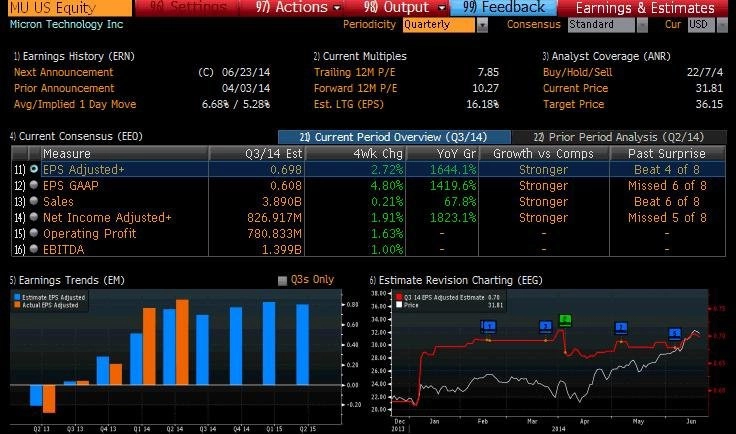Open Current Consensus (EEO) link
Viewport: 736px width, 434px height.
tap(76, 136)
